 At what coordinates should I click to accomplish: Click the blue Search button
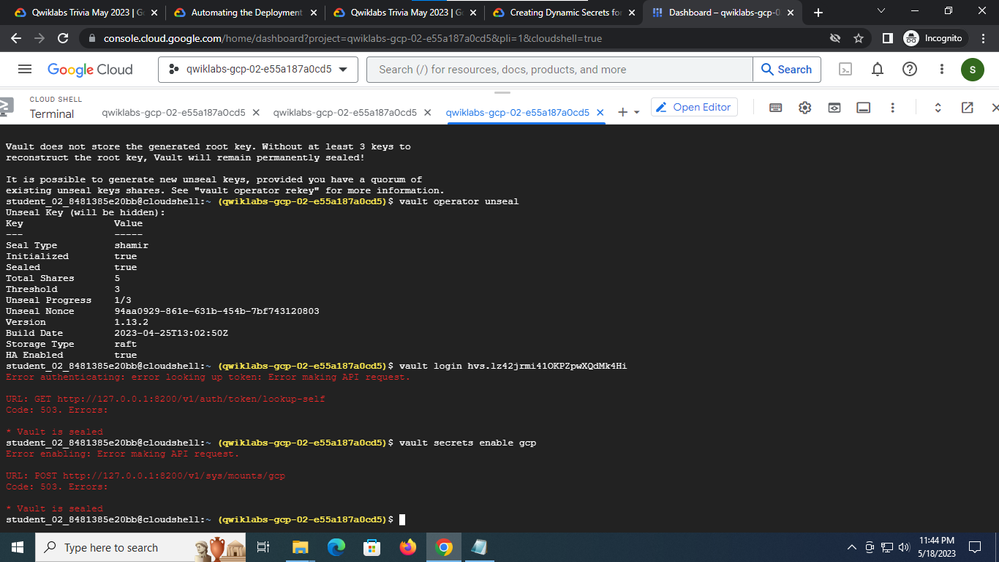tap(786, 69)
